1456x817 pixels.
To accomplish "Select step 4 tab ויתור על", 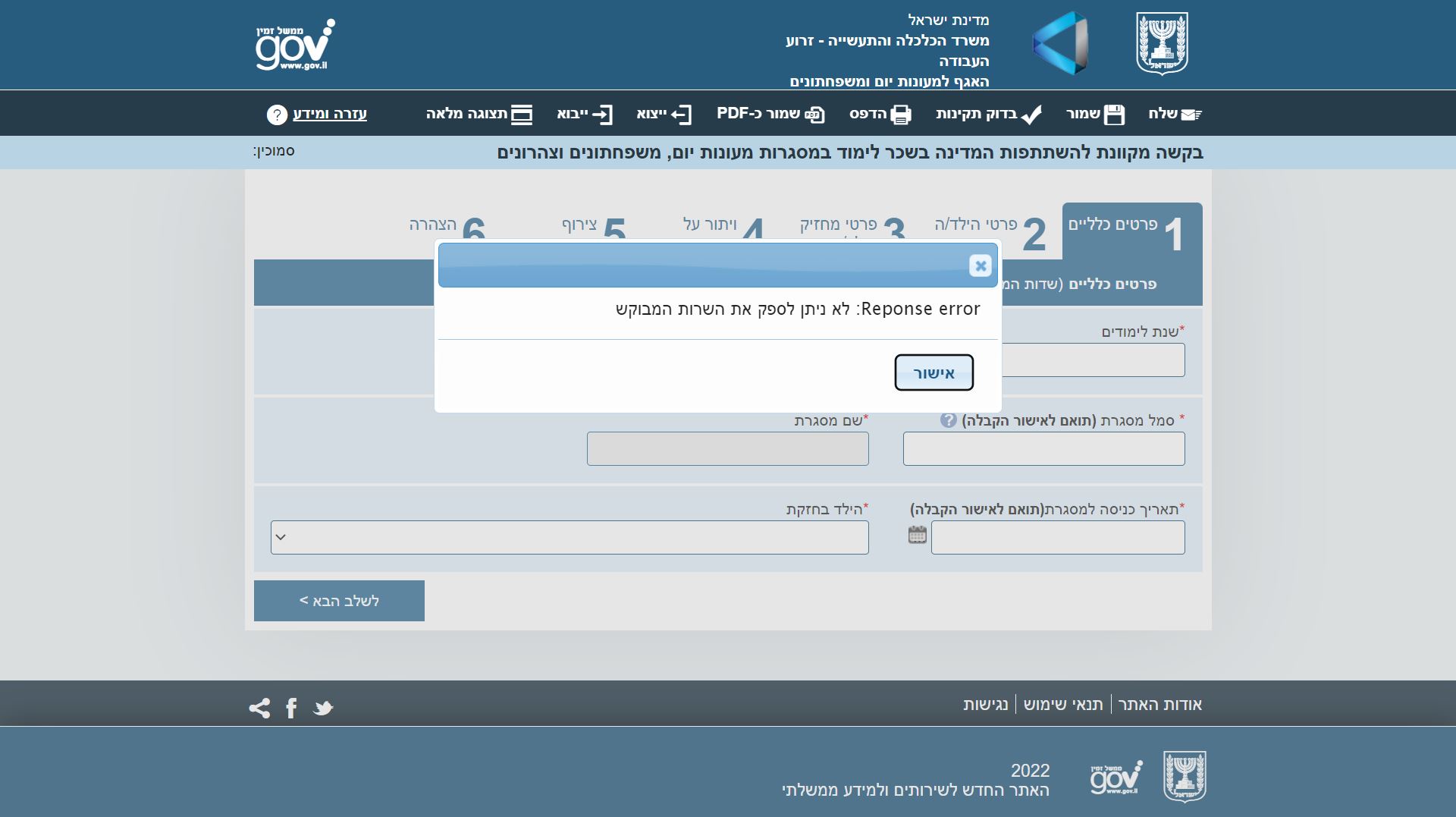I will (723, 228).
